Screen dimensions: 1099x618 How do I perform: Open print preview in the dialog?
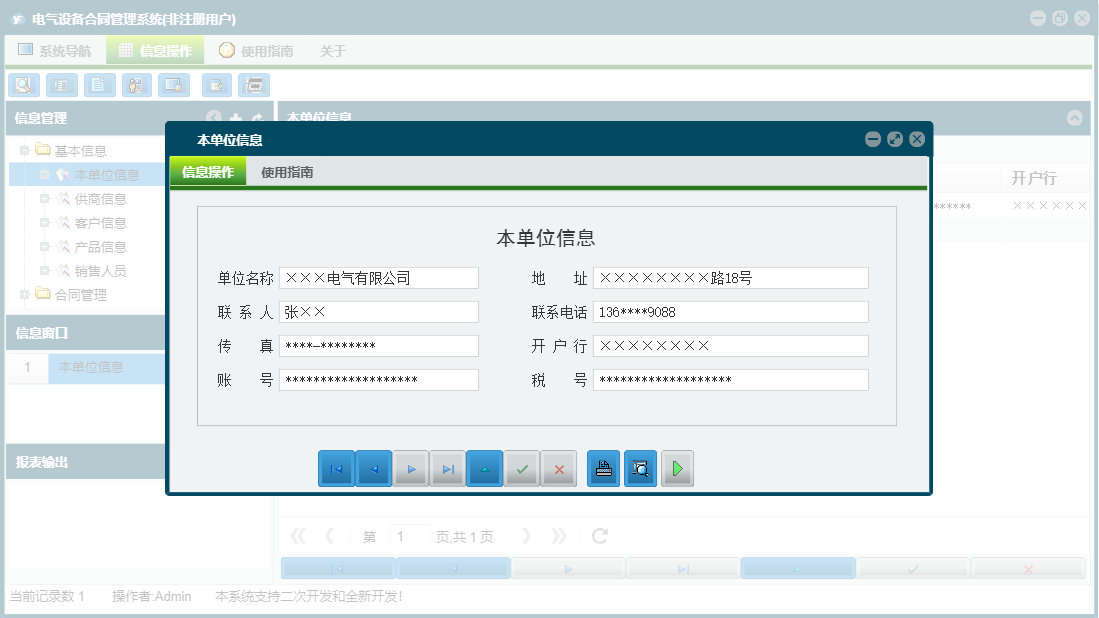point(641,468)
